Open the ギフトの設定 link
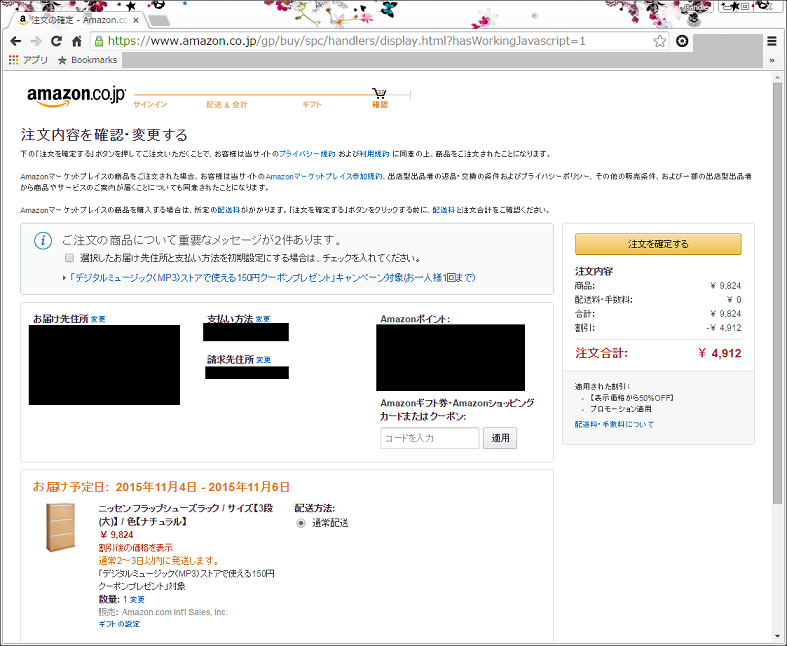The height and width of the screenshot is (646, 787). click(x=119, y=624)
